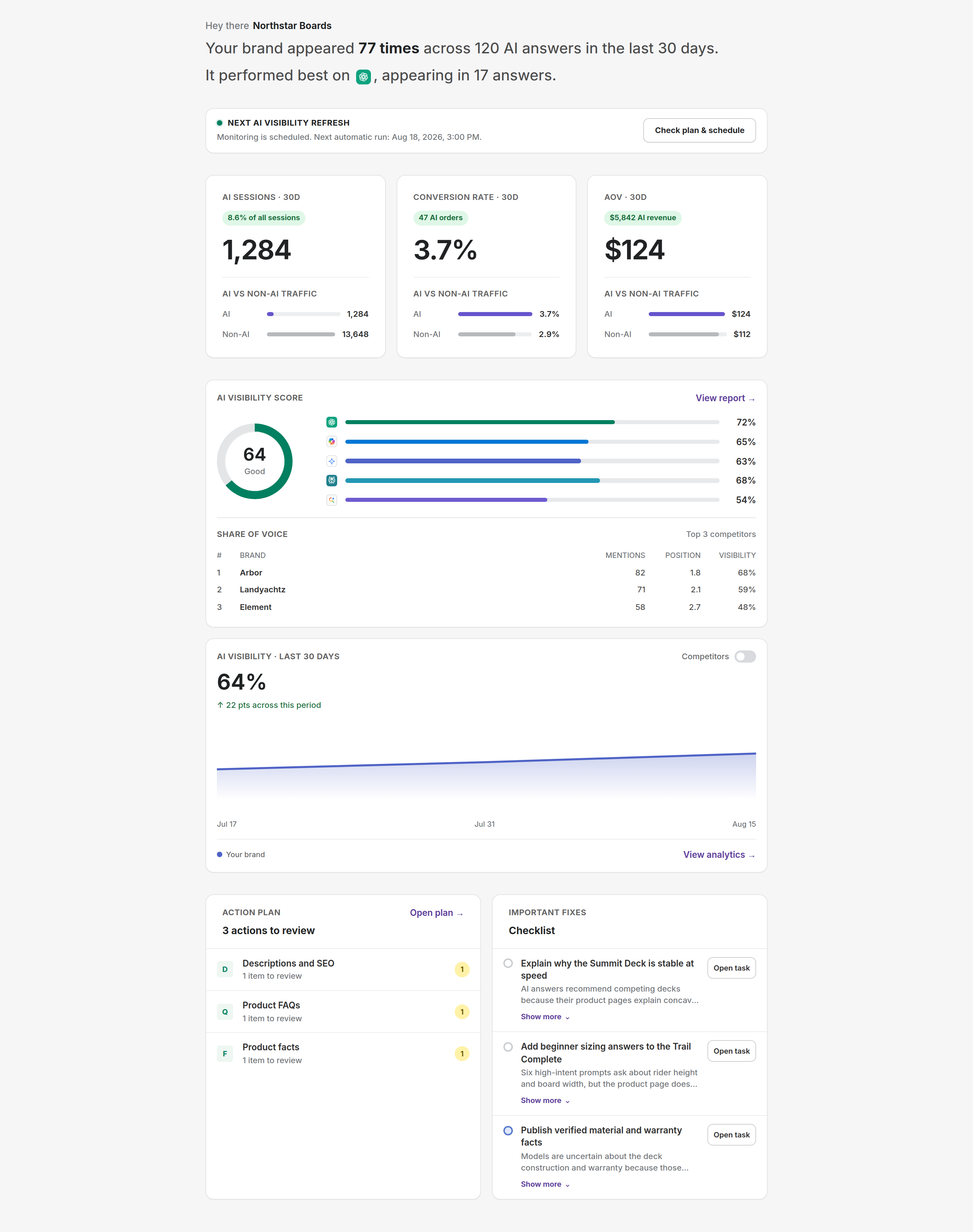Open the Descriptions and SEO action row
The width and height of the screenshot is (973, 1232).
(x=343, y=970)
